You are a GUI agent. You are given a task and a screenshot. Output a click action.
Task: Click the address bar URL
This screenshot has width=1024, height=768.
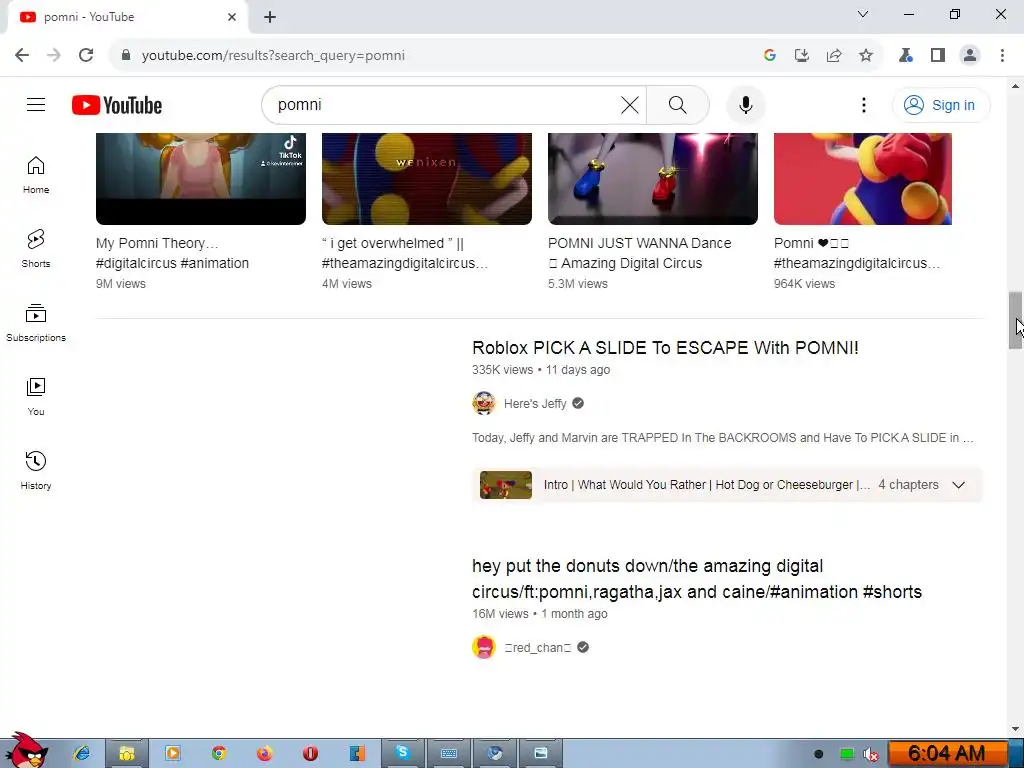(x=273, y=56)
